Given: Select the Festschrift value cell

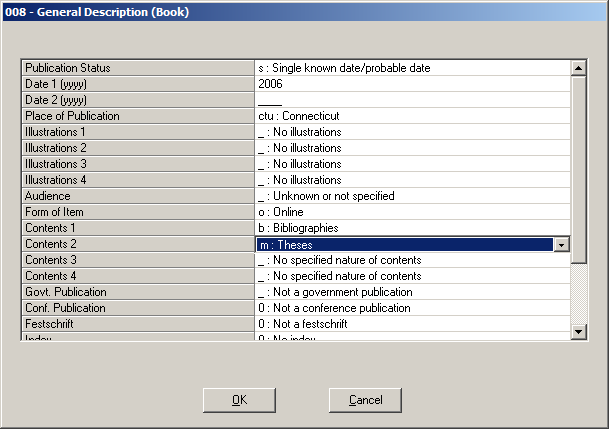Looking at the screenshot, I should [410, 324].
